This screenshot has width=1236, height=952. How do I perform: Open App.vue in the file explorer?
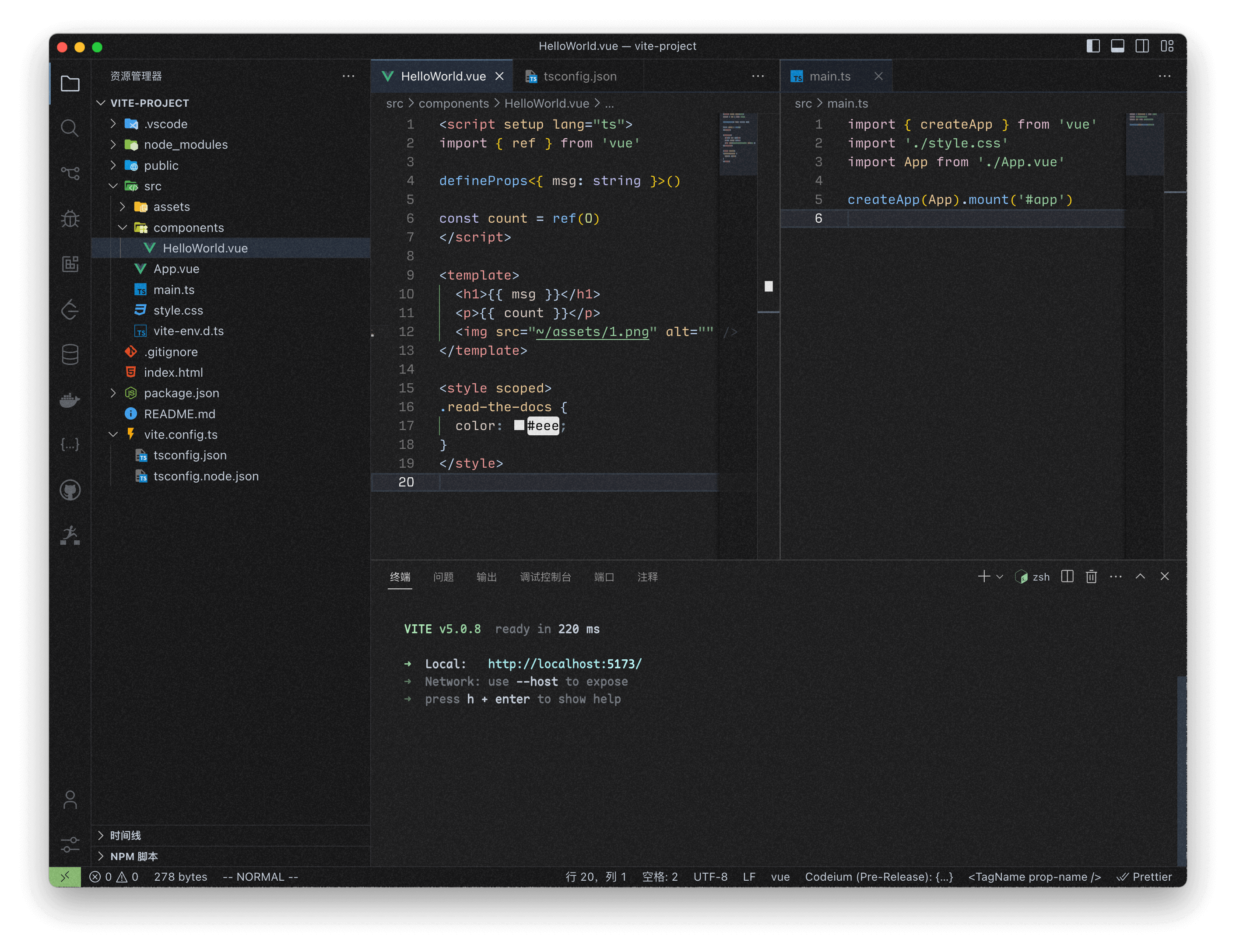(x=176, y=269)
